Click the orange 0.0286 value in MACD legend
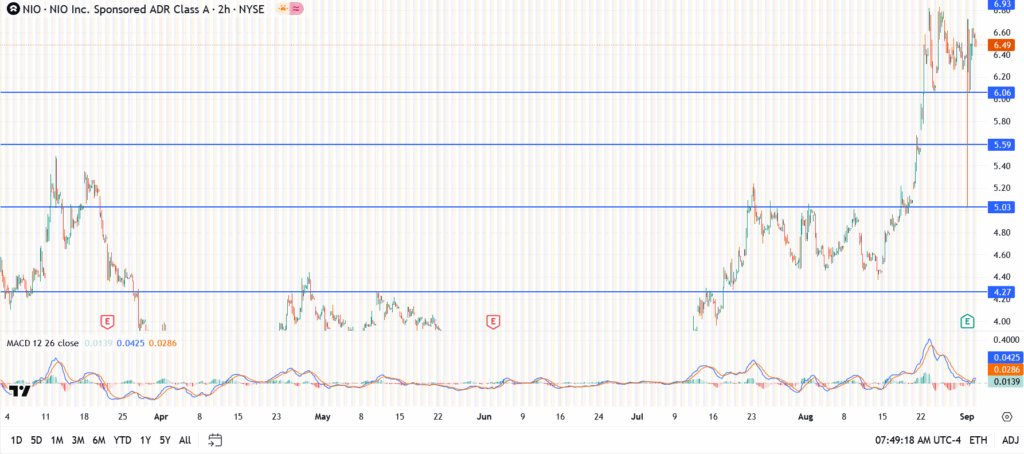The height and width of the screenshot is (454, 1024). point(163,343)
